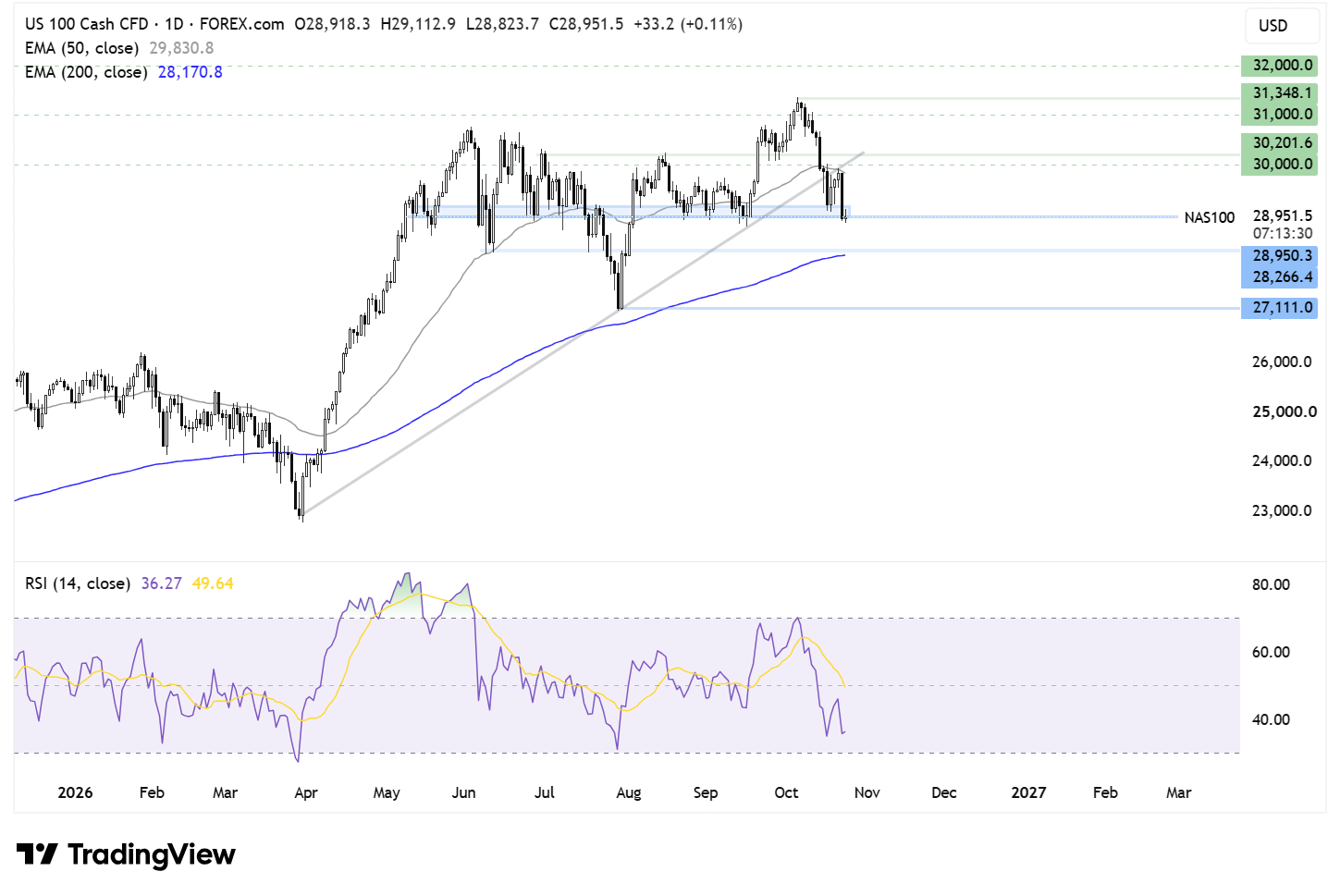Viewport: 1340px width, 896px height.
Task: Click the USD currency button
Action: pyautogui.click(x=1281, y=26)
